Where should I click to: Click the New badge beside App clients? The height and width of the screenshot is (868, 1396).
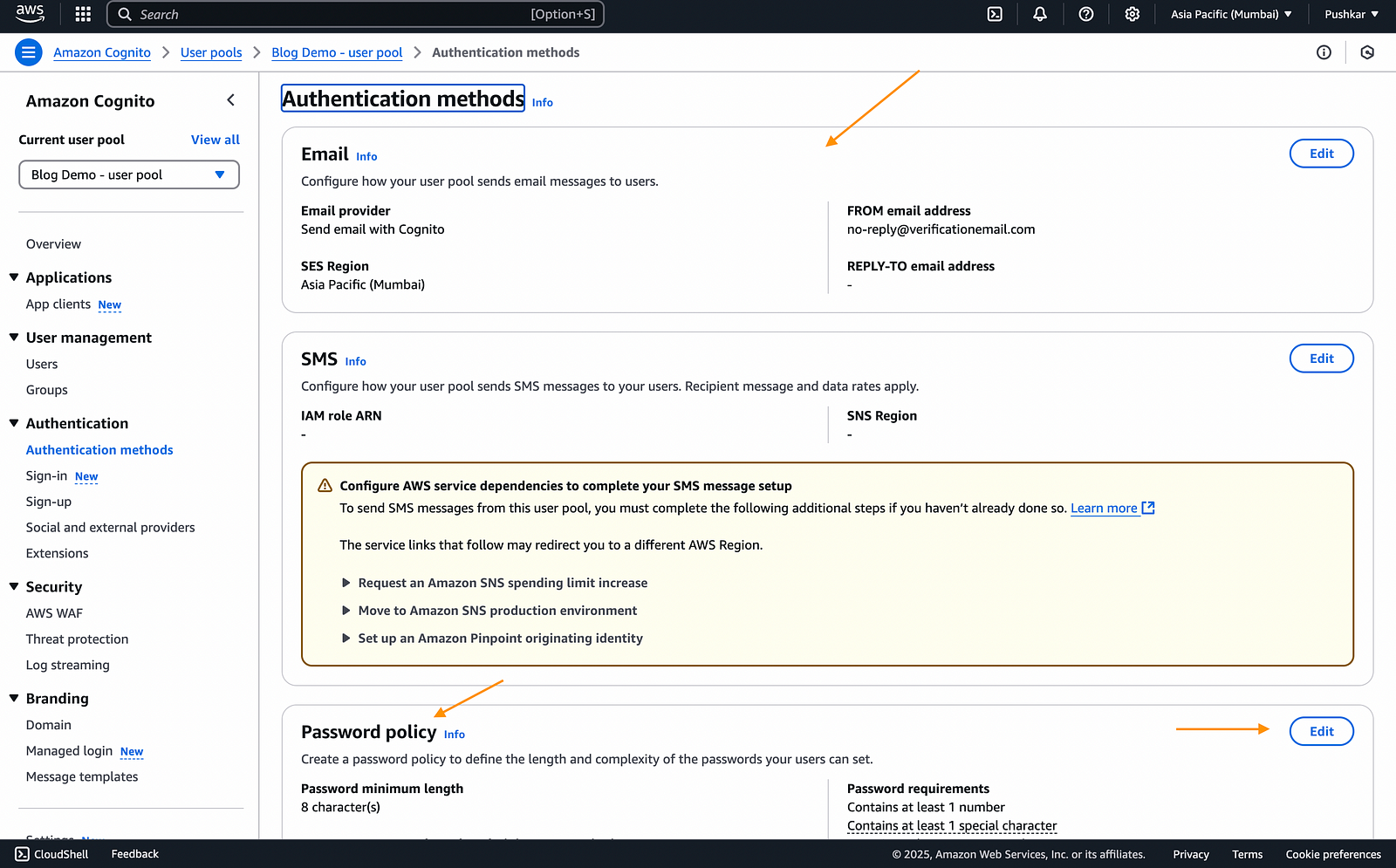[110, 305]
